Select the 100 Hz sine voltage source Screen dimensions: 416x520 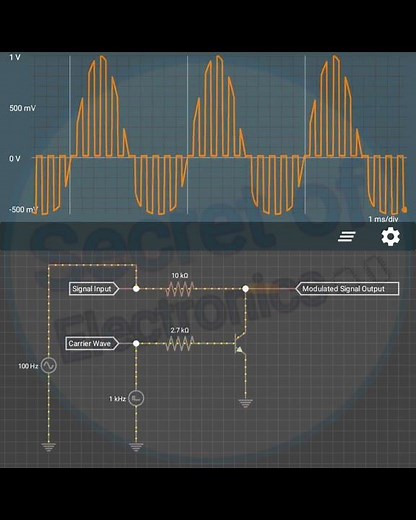coord(49,365)
